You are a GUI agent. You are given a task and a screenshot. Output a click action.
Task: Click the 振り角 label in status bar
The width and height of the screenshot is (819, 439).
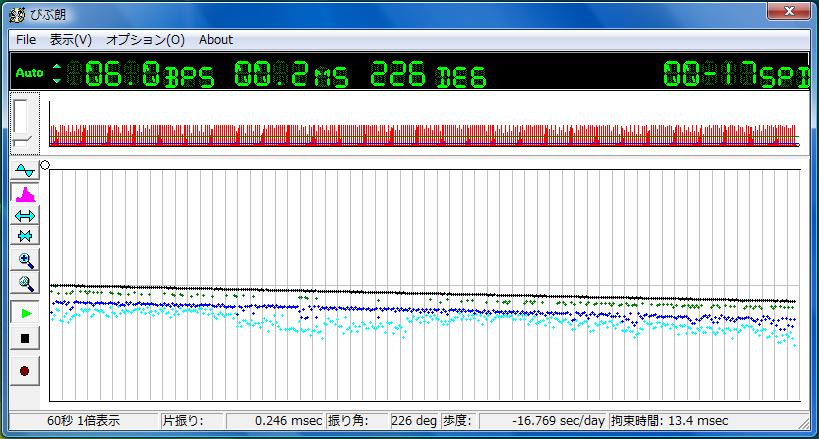click(357, 421)
